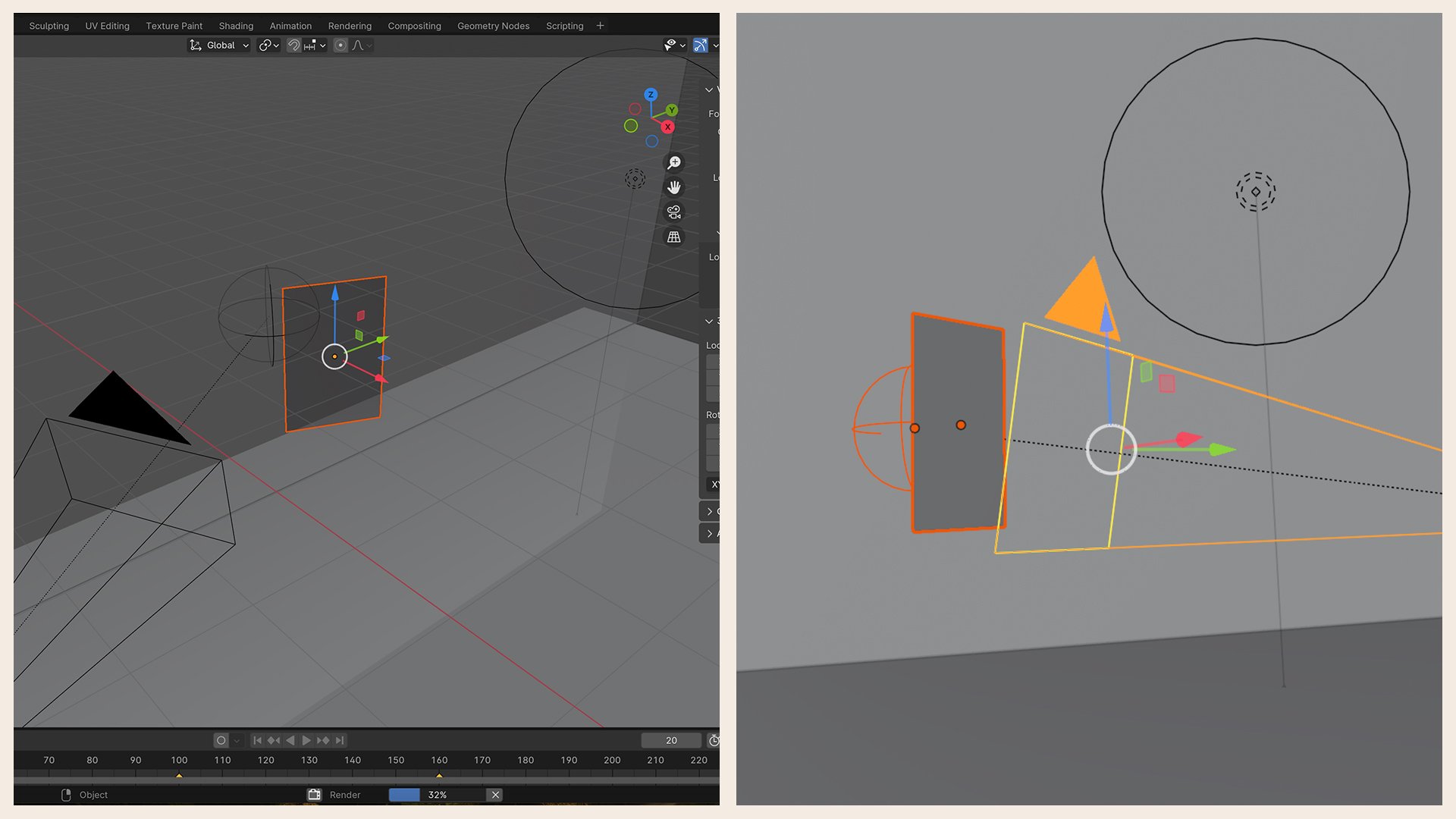
Task: Click the current frame field showing 20
Action: coord(671,740)
